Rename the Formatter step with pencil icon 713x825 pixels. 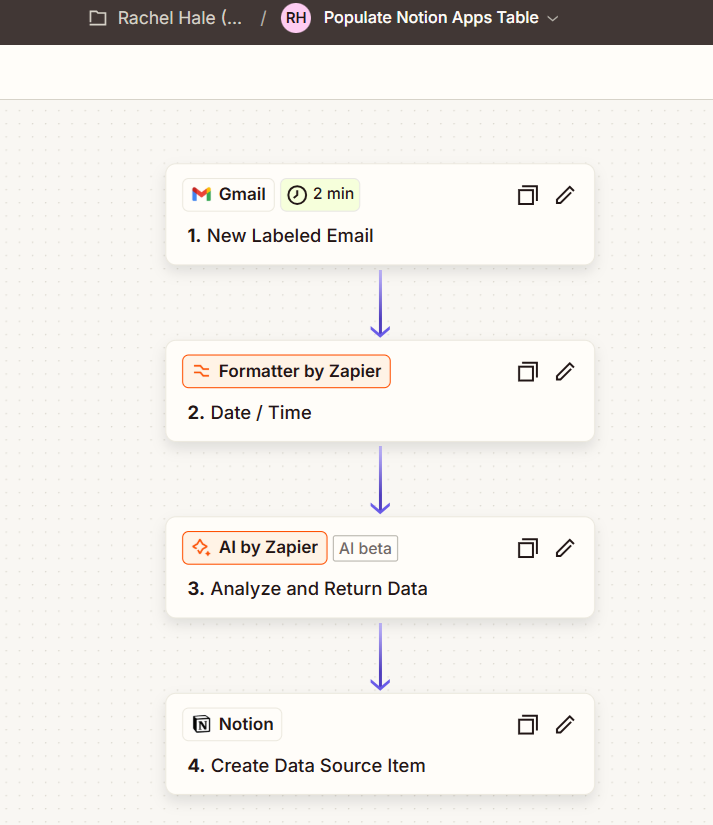(x=565, y=372)
